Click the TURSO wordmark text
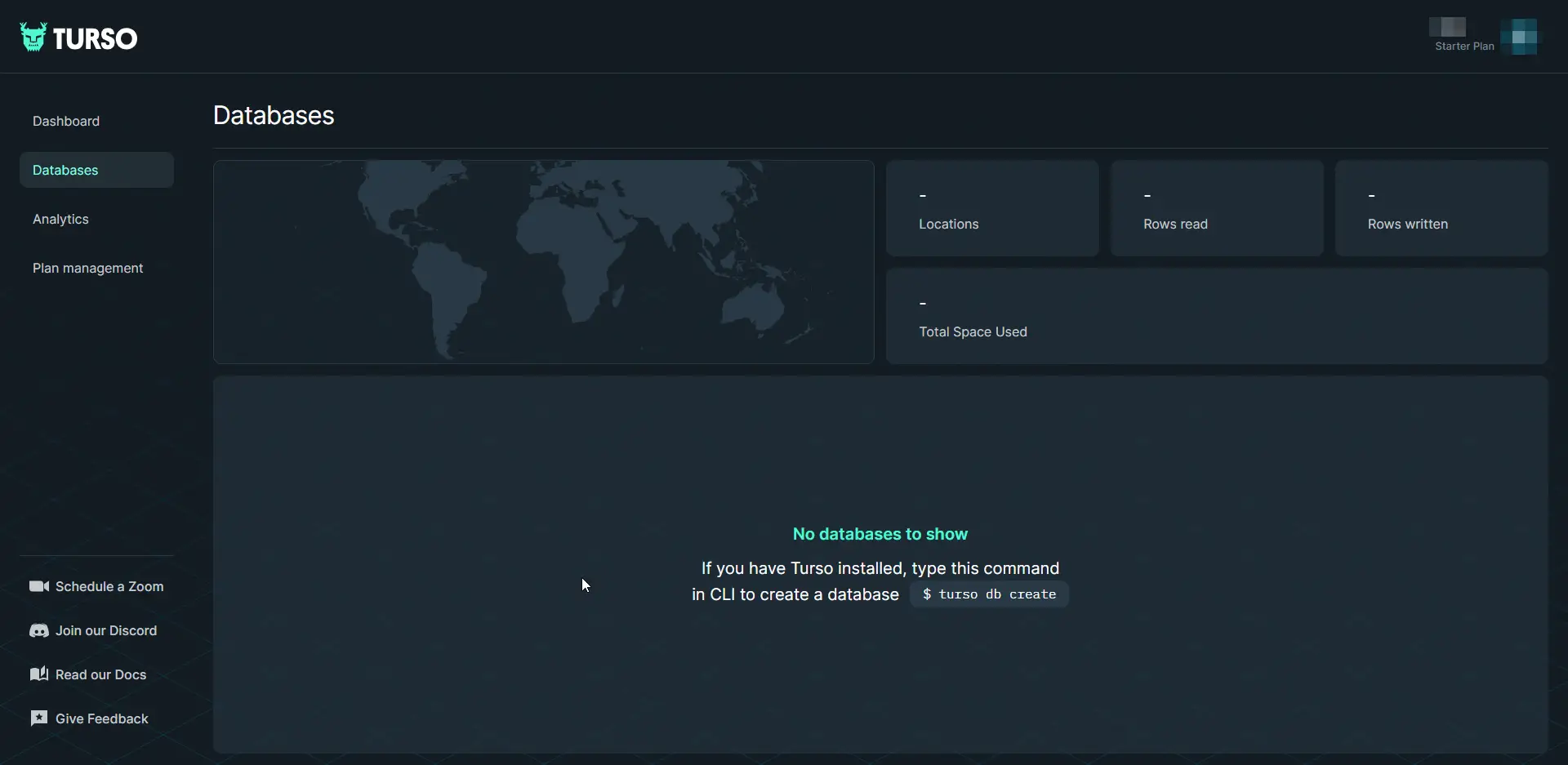The width and height of the screenshot is (1568, 765). (x=95, y=38)
